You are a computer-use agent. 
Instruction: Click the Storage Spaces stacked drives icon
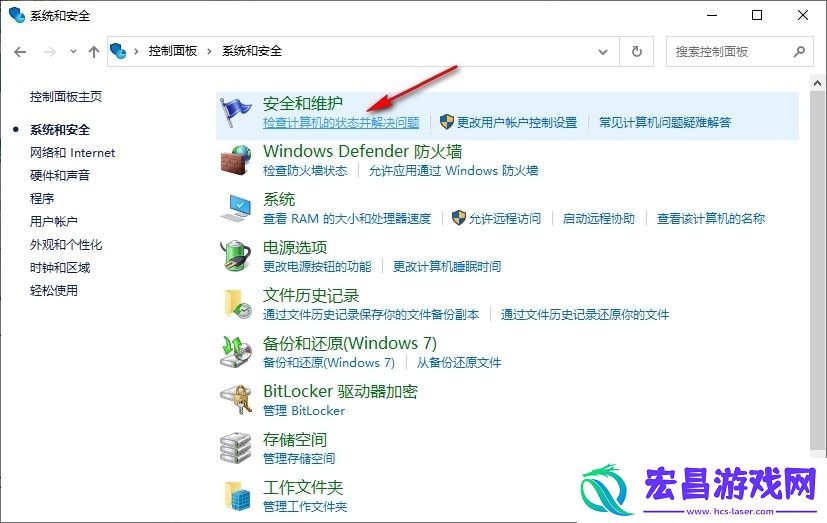[x=235, y=448]
